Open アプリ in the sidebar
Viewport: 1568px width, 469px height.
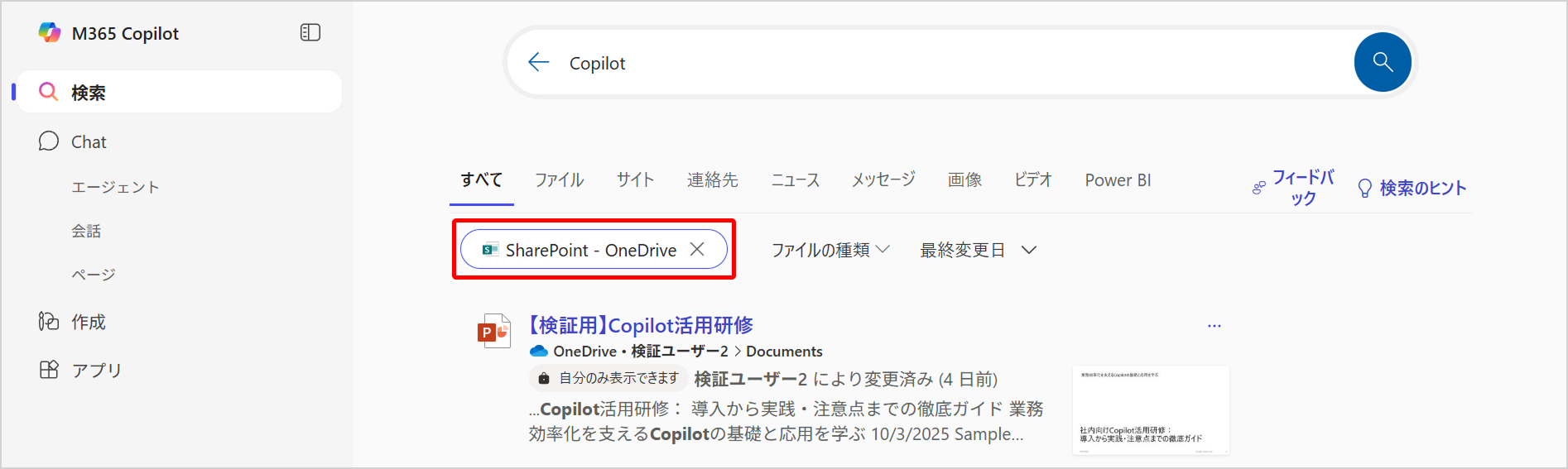coord(96,370)
